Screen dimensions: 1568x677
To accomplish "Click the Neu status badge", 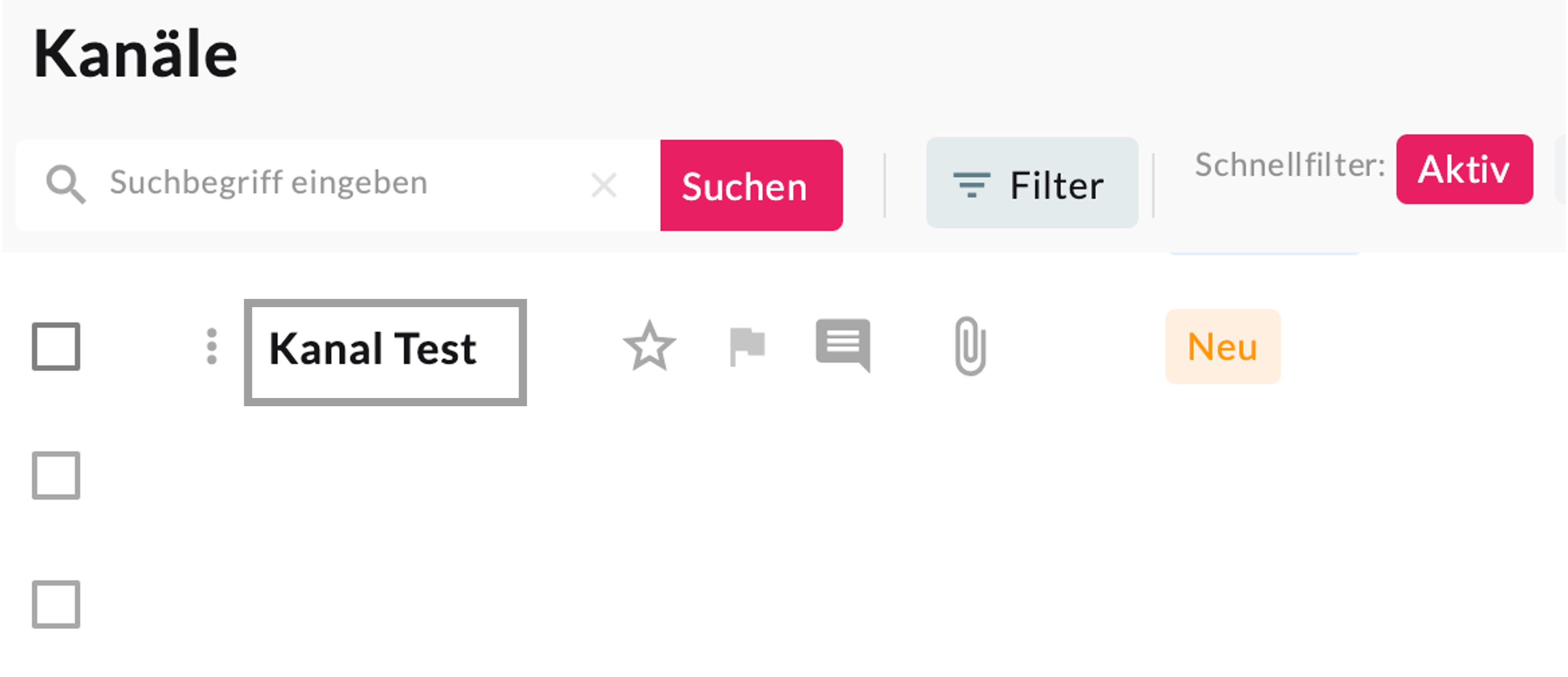I will [x=1222, y=347].
